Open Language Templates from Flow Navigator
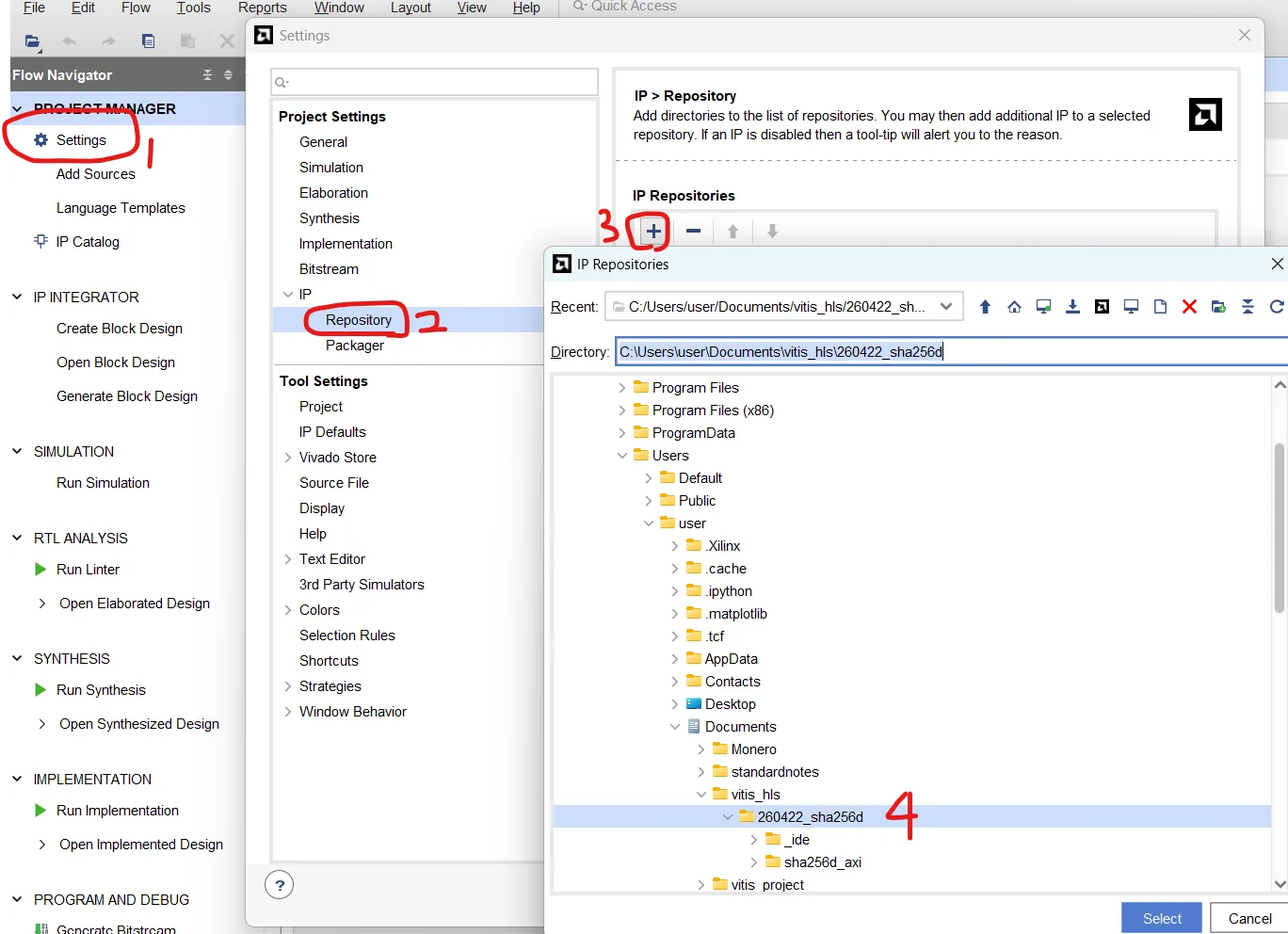The image size is (1288, 934). tap(121, 208)
